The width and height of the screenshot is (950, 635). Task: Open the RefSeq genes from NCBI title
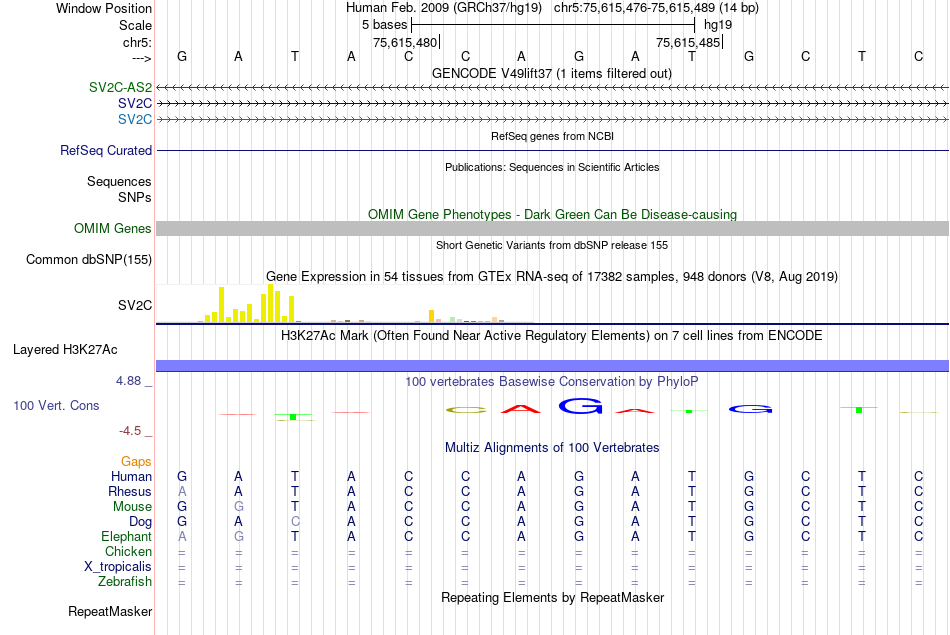pyautogui.click(x=552, y=136)
